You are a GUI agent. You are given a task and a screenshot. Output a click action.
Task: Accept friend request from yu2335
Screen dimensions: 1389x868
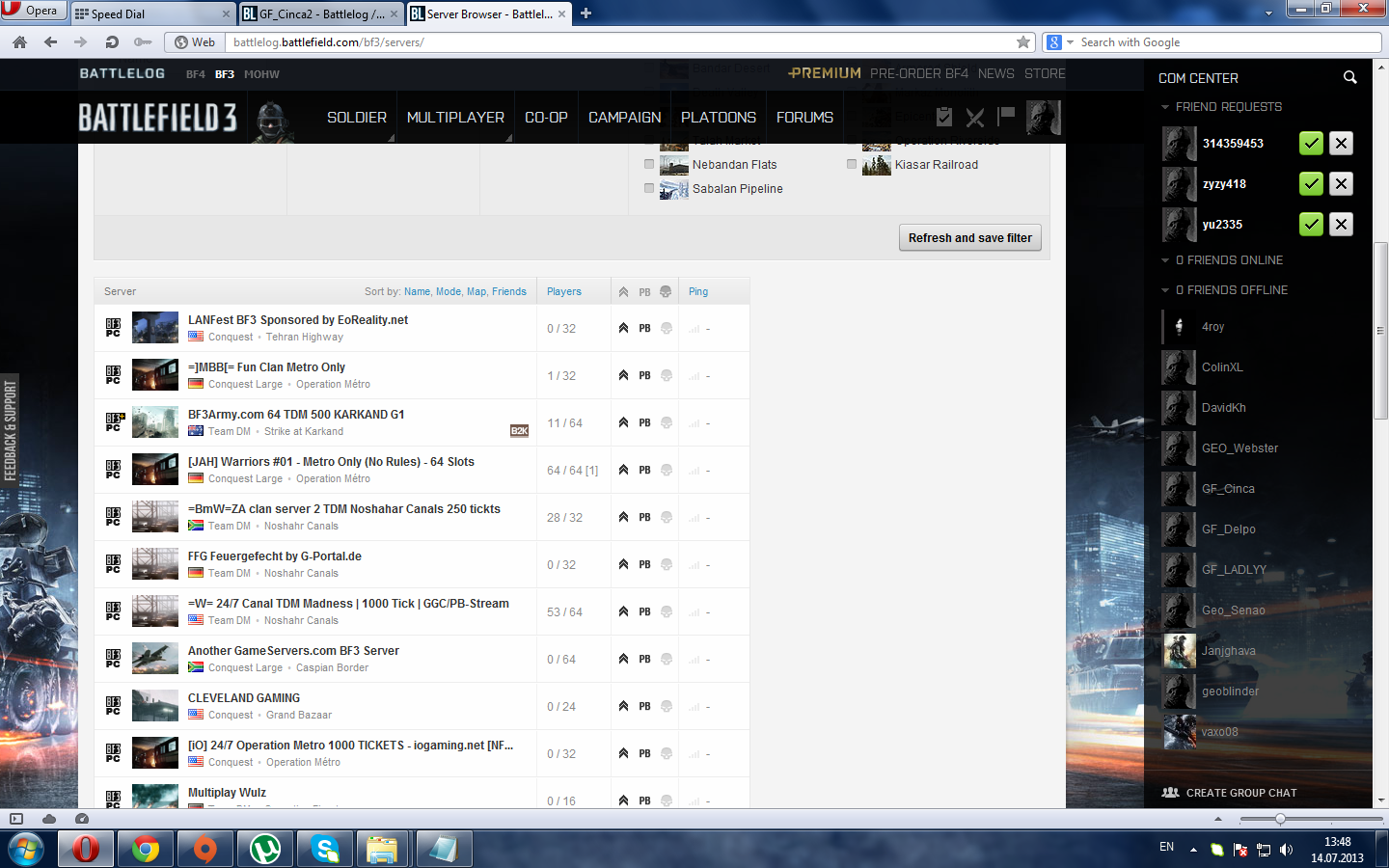click(1311, 225)
